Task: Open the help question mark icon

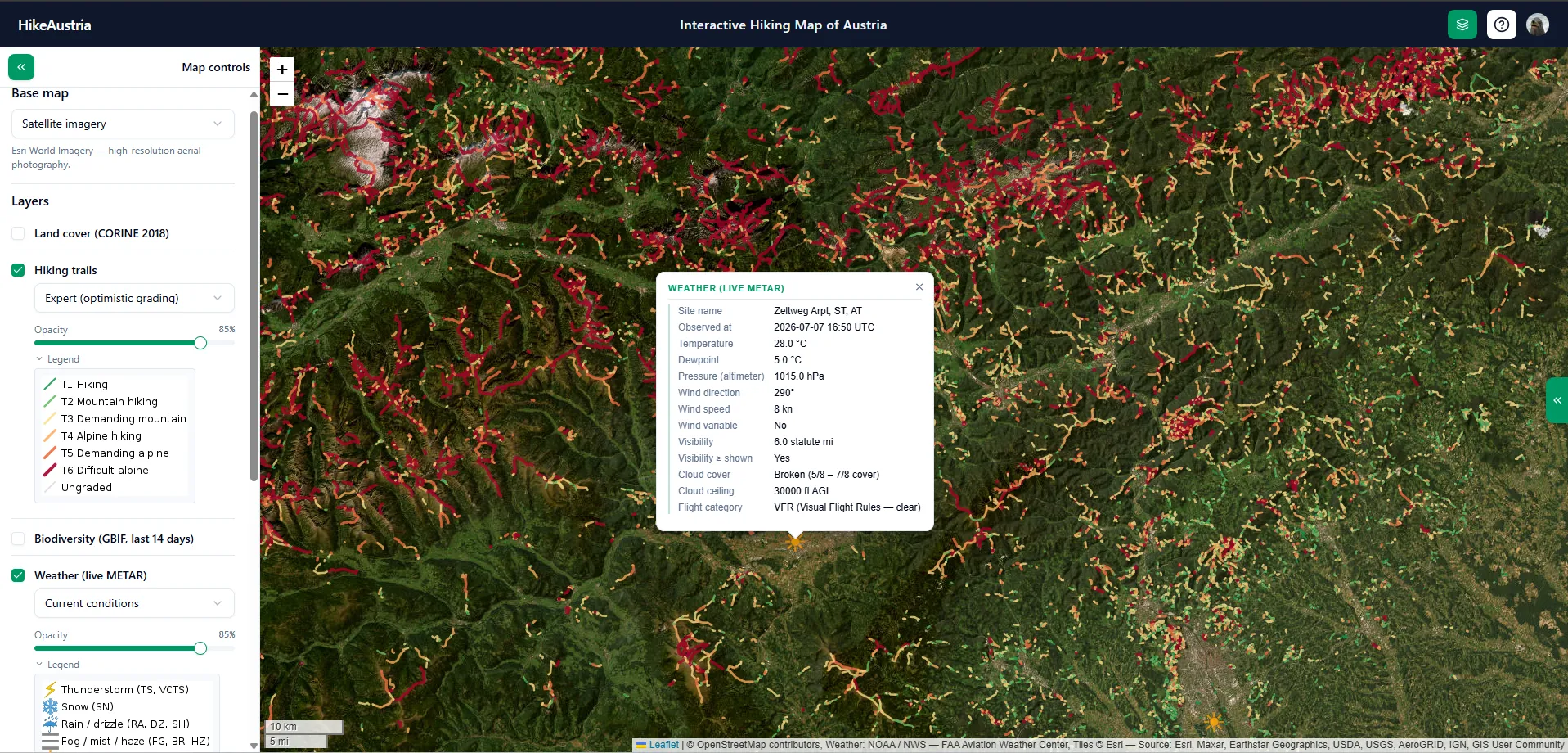Action: (x=1502, y=25)
